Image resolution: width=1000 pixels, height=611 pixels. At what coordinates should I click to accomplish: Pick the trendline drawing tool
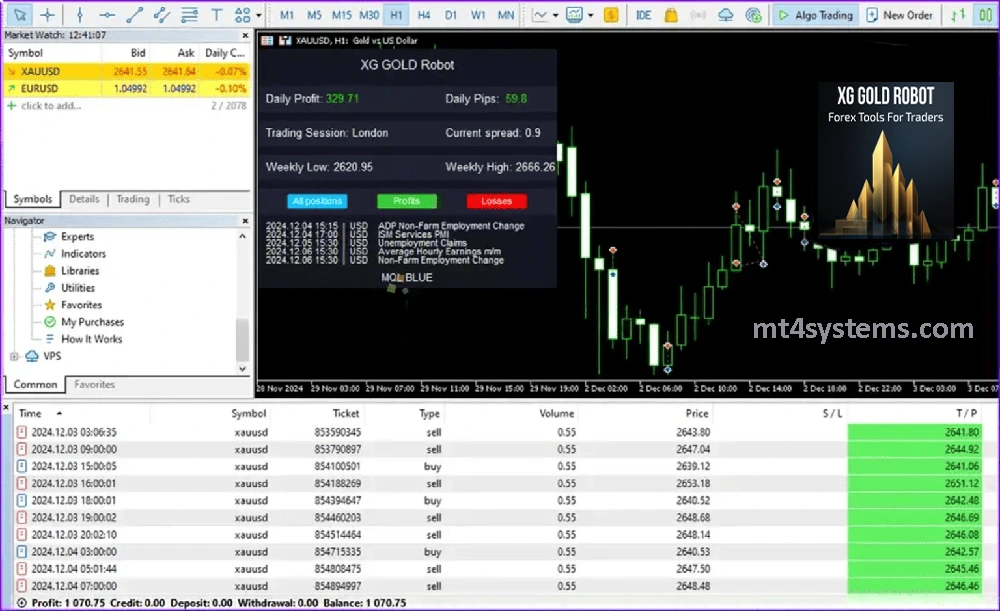coord(133,15)
